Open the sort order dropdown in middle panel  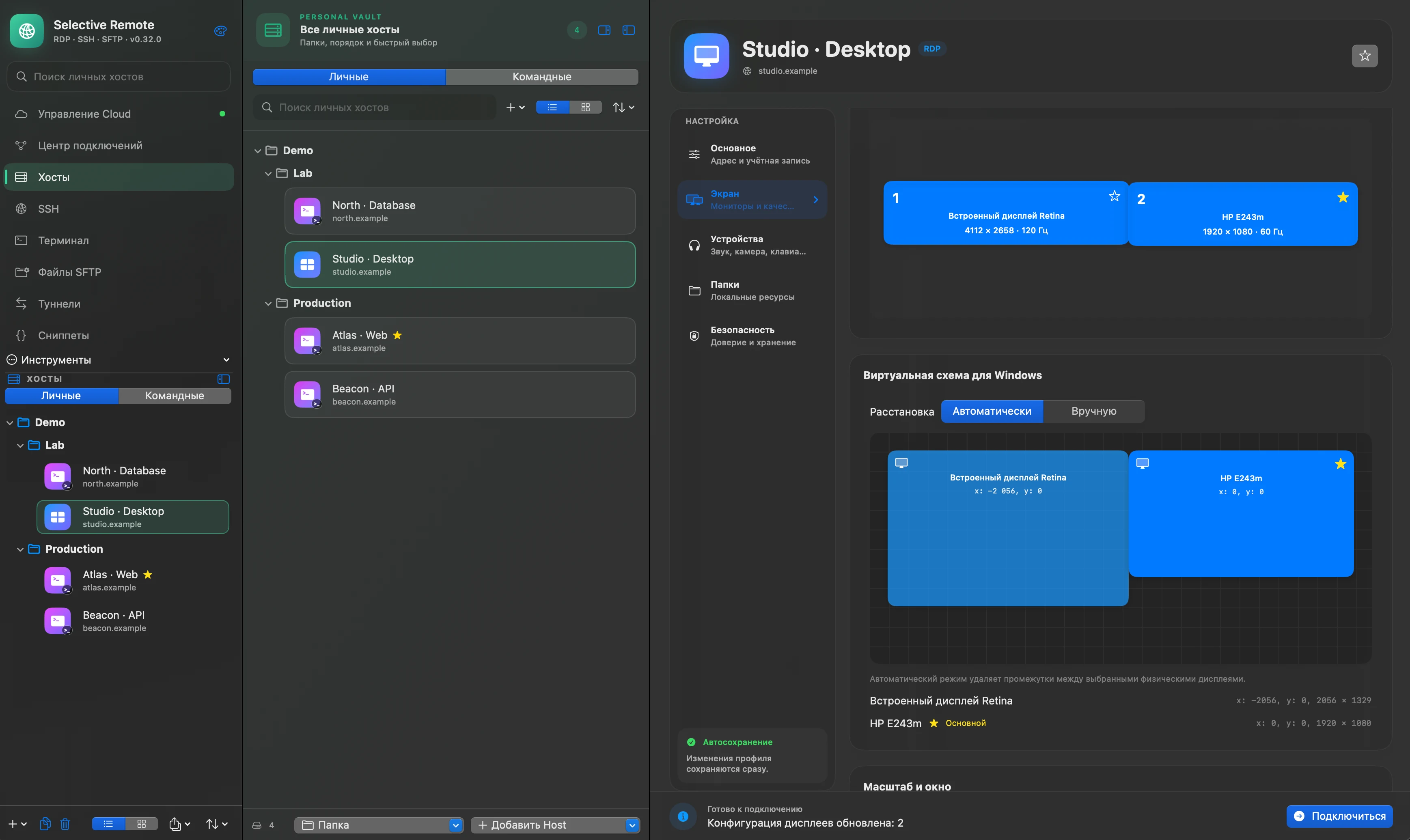[623, 107]
